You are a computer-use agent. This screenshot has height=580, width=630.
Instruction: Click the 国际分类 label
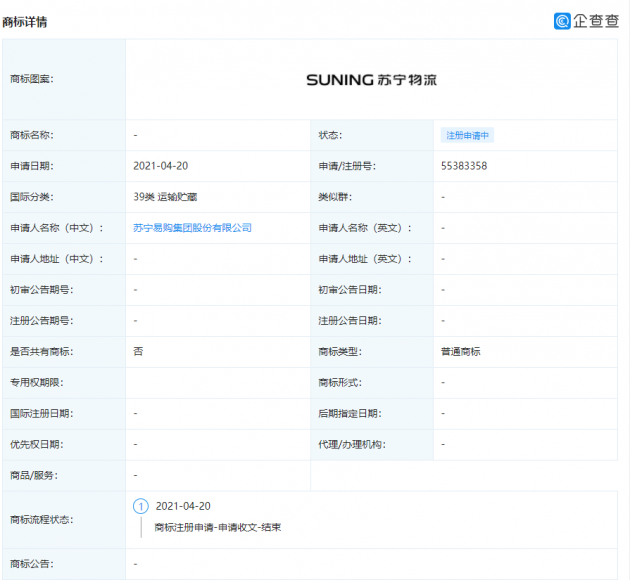(32, 197)
